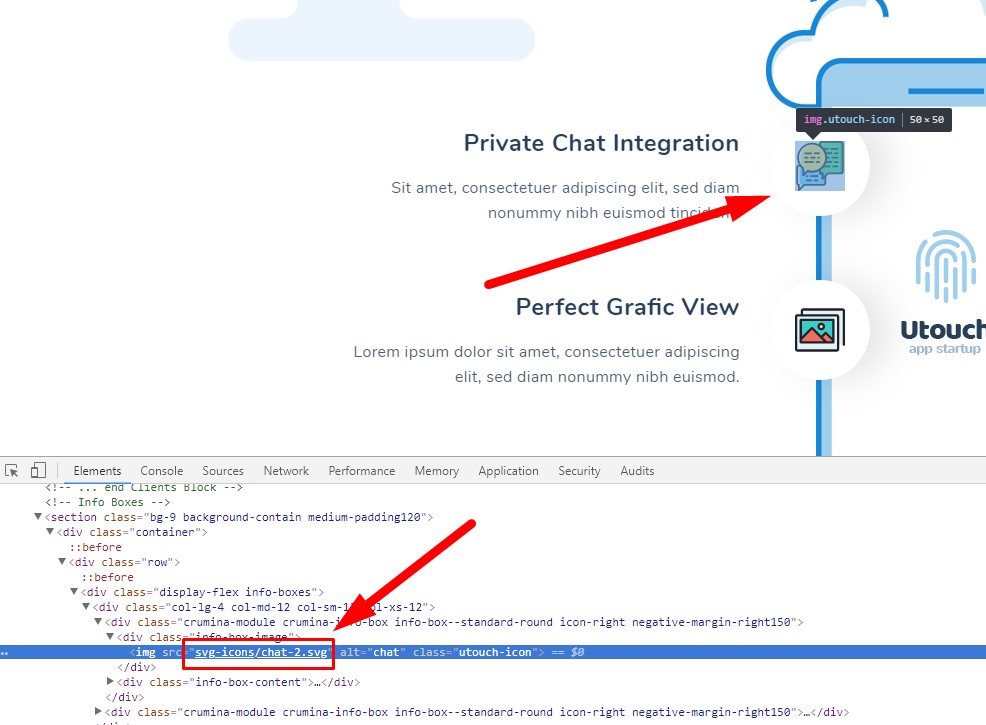The image size is (986, 725).
Task: Click the selected row's ellipsis actions marker
Action: coord(4,653)
